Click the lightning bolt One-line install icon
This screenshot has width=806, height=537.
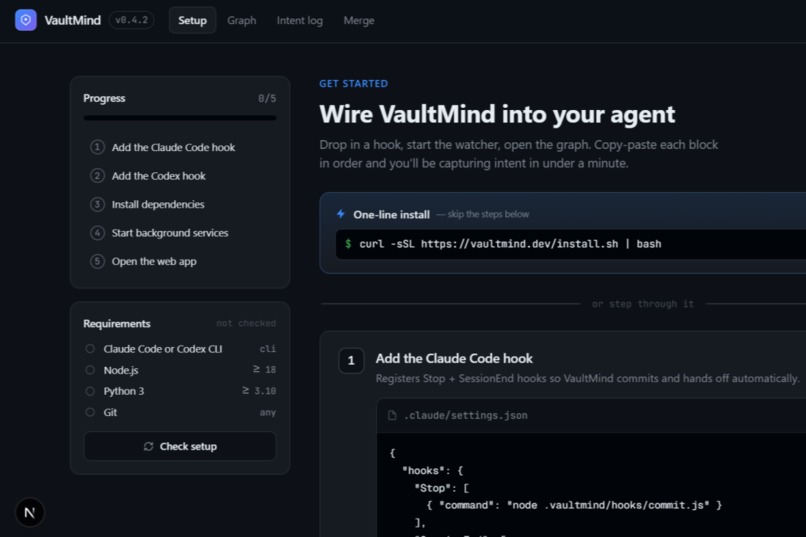tap(341, 214)
